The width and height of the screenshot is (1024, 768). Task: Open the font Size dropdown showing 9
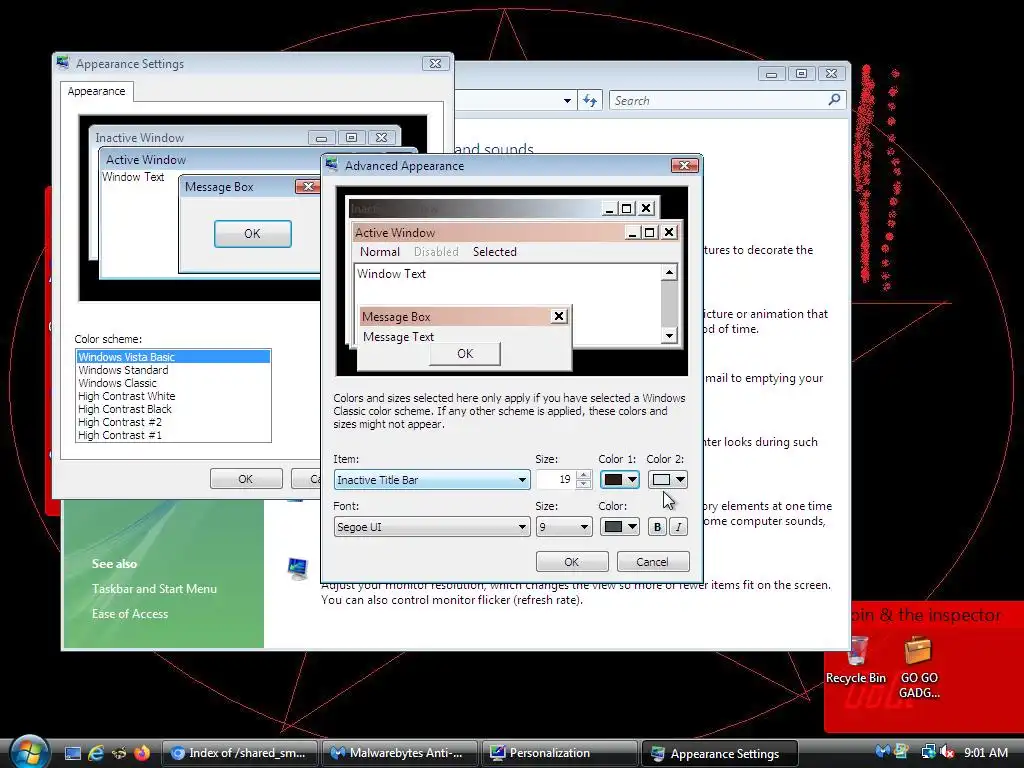(x=564, y=527)
